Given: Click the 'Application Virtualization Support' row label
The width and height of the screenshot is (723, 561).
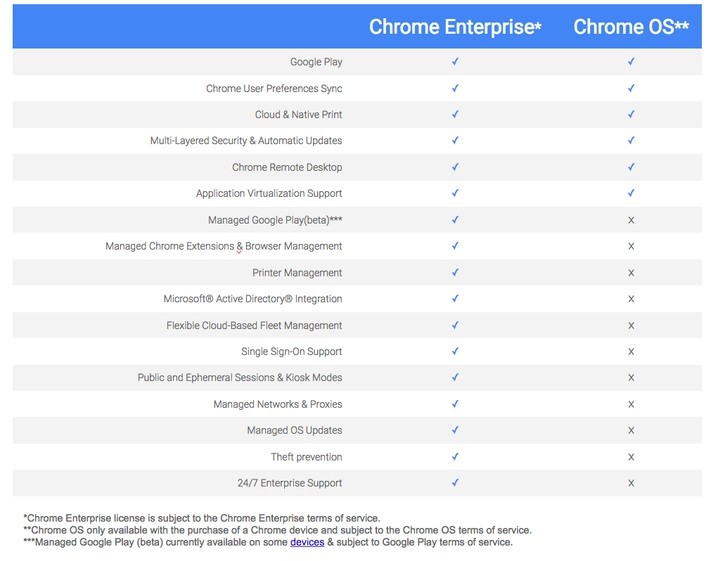Looking at the screenshot, I should (x=269, y=193).
